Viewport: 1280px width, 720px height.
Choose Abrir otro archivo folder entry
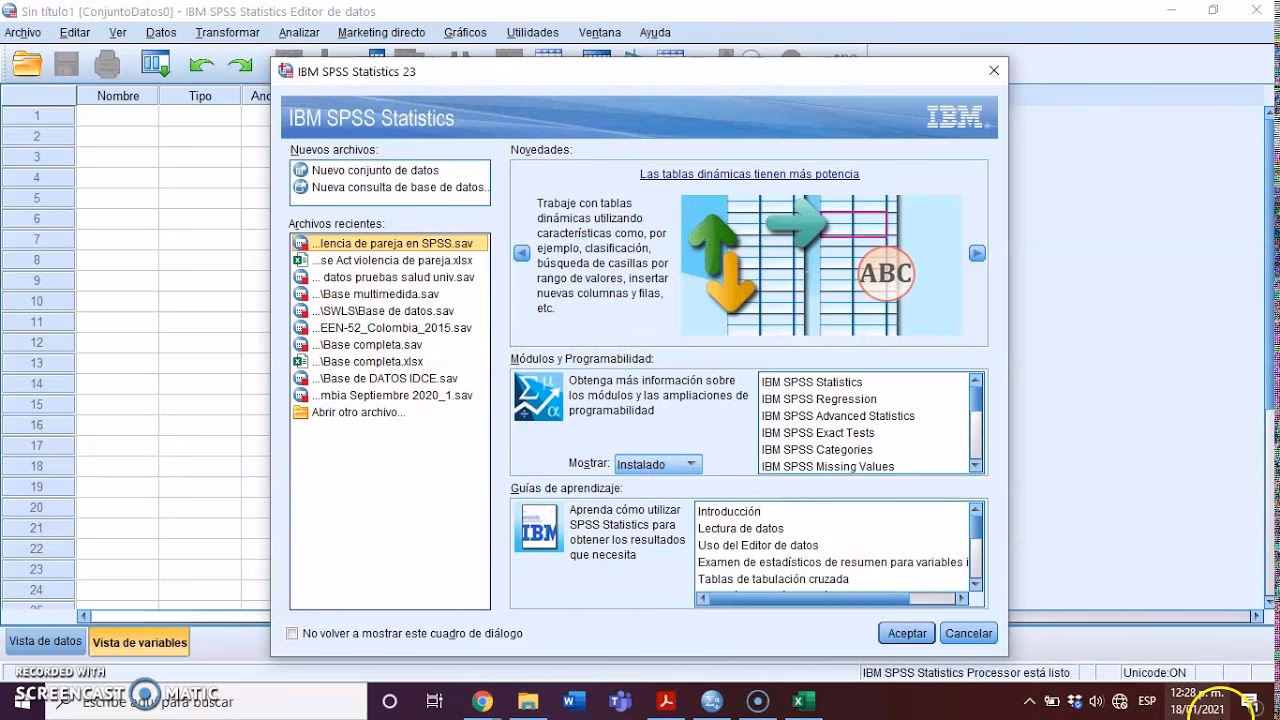point(349,413)
